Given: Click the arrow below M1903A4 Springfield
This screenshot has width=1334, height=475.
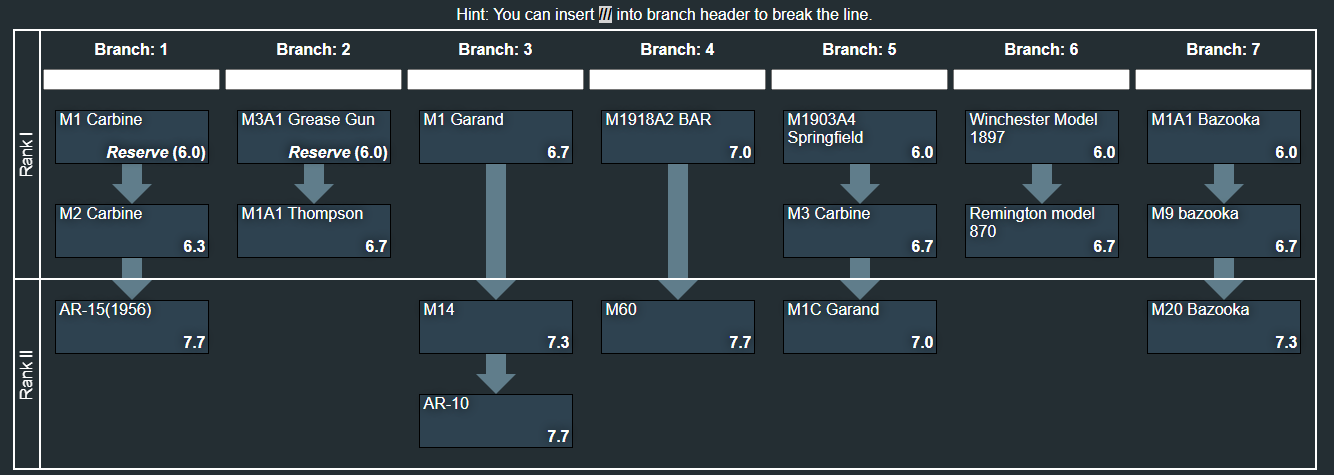Looking at the screenshot, I should (x=860, y=184).
